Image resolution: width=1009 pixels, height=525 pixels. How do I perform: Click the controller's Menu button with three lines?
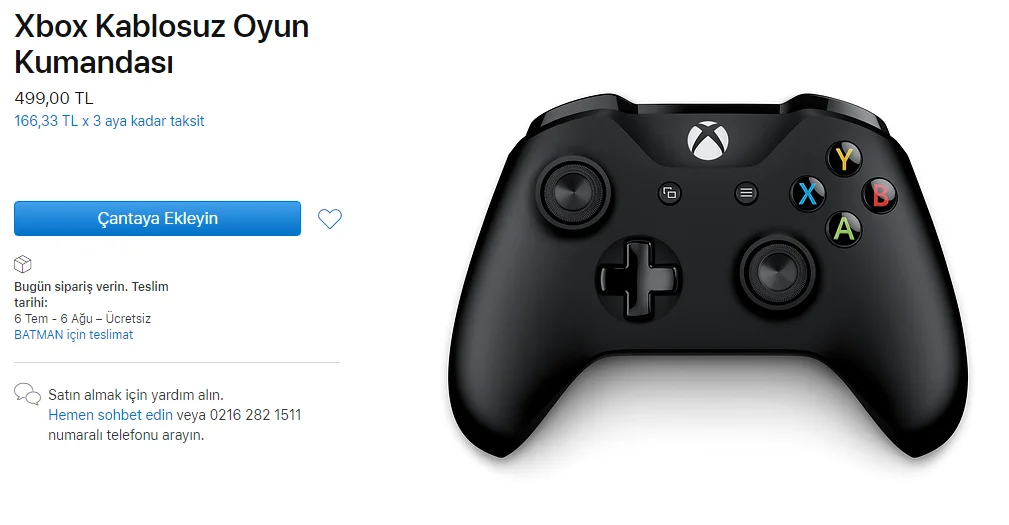(746, 192)
